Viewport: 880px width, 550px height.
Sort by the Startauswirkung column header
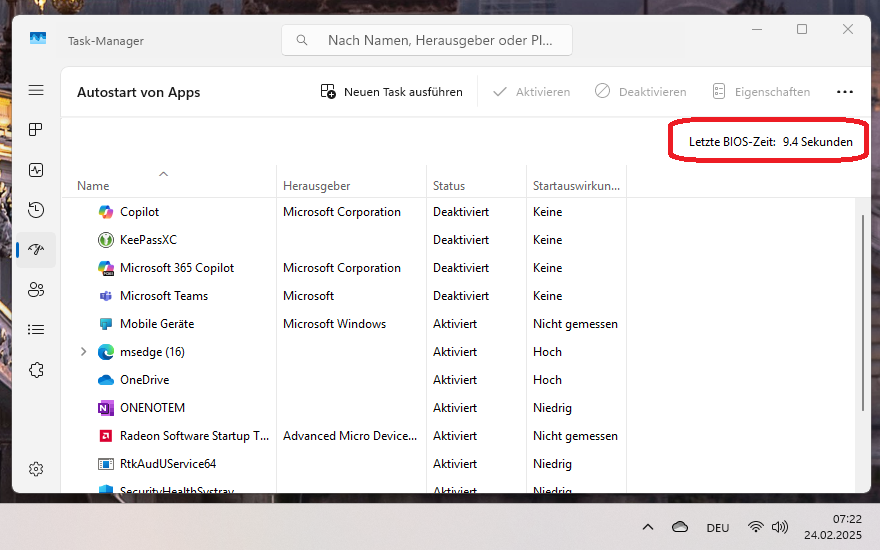(x=576, y=186)
